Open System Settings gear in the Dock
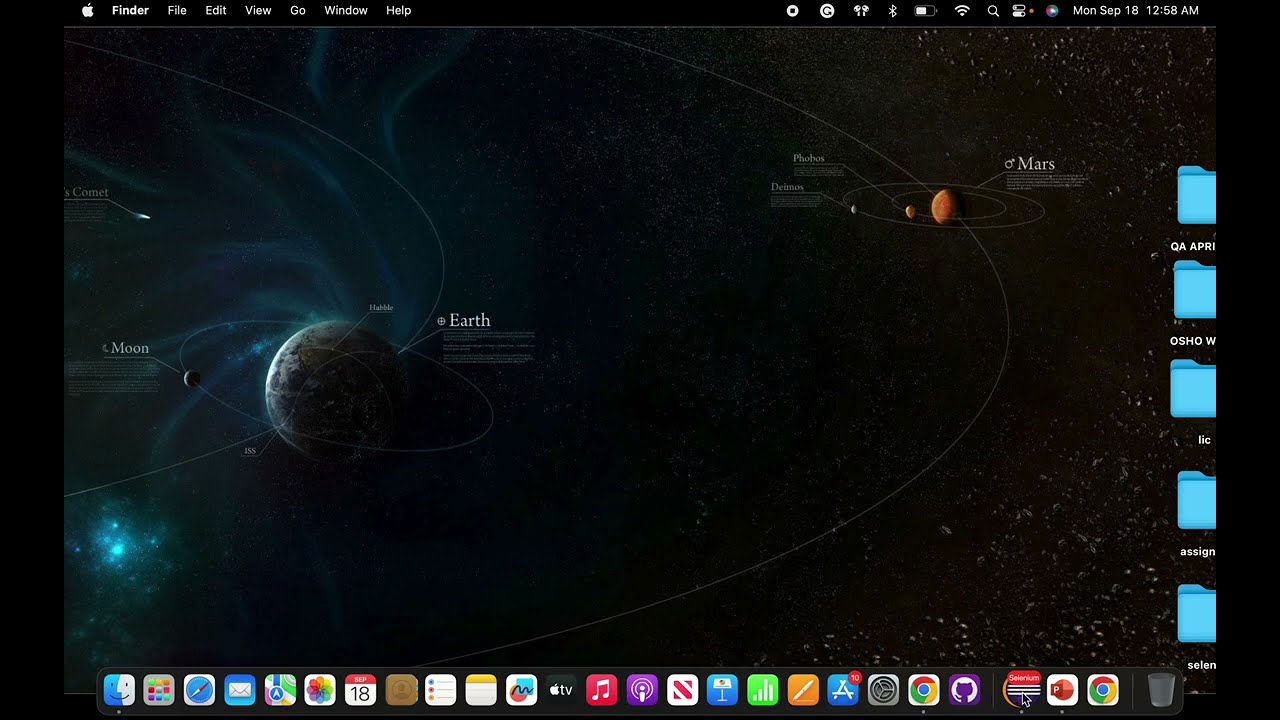1280x720 pixels. point(883,690)
